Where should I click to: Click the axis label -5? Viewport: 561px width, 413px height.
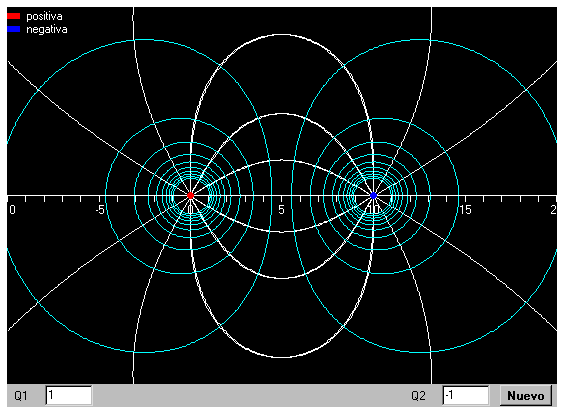100,210
